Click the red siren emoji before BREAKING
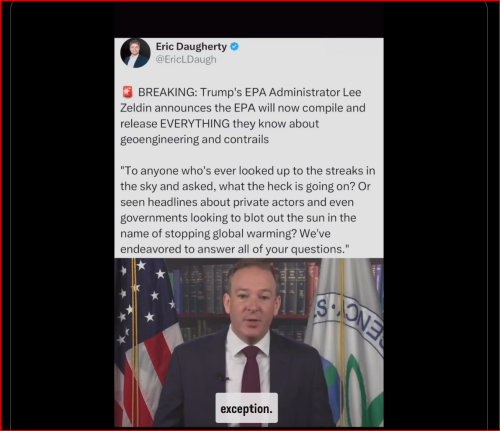 (127, 92)
